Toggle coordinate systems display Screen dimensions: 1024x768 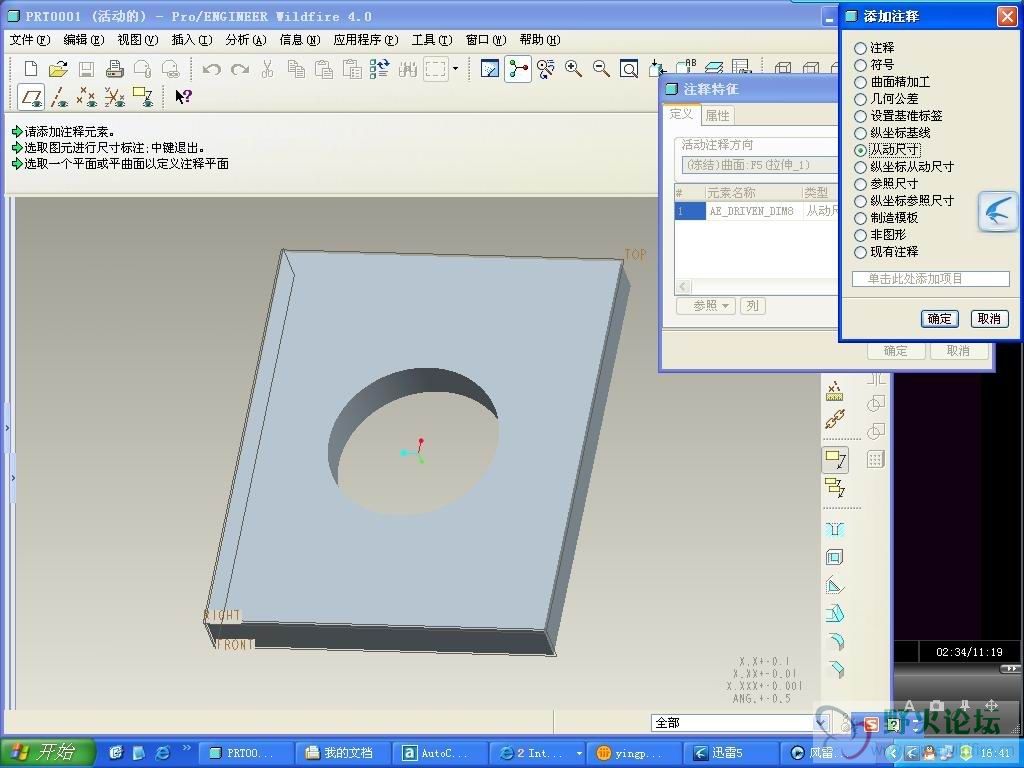(114, 97)
